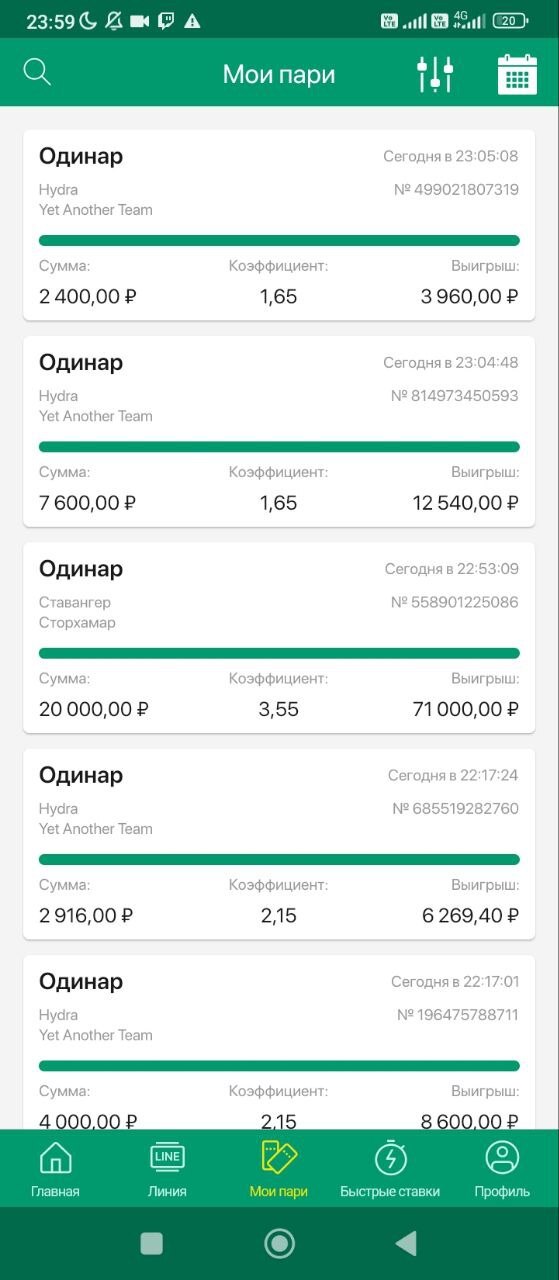The height and width of the screenshot is (1280, 559).
Task: Open the search magnifier icon
Action: click(37, 72)
